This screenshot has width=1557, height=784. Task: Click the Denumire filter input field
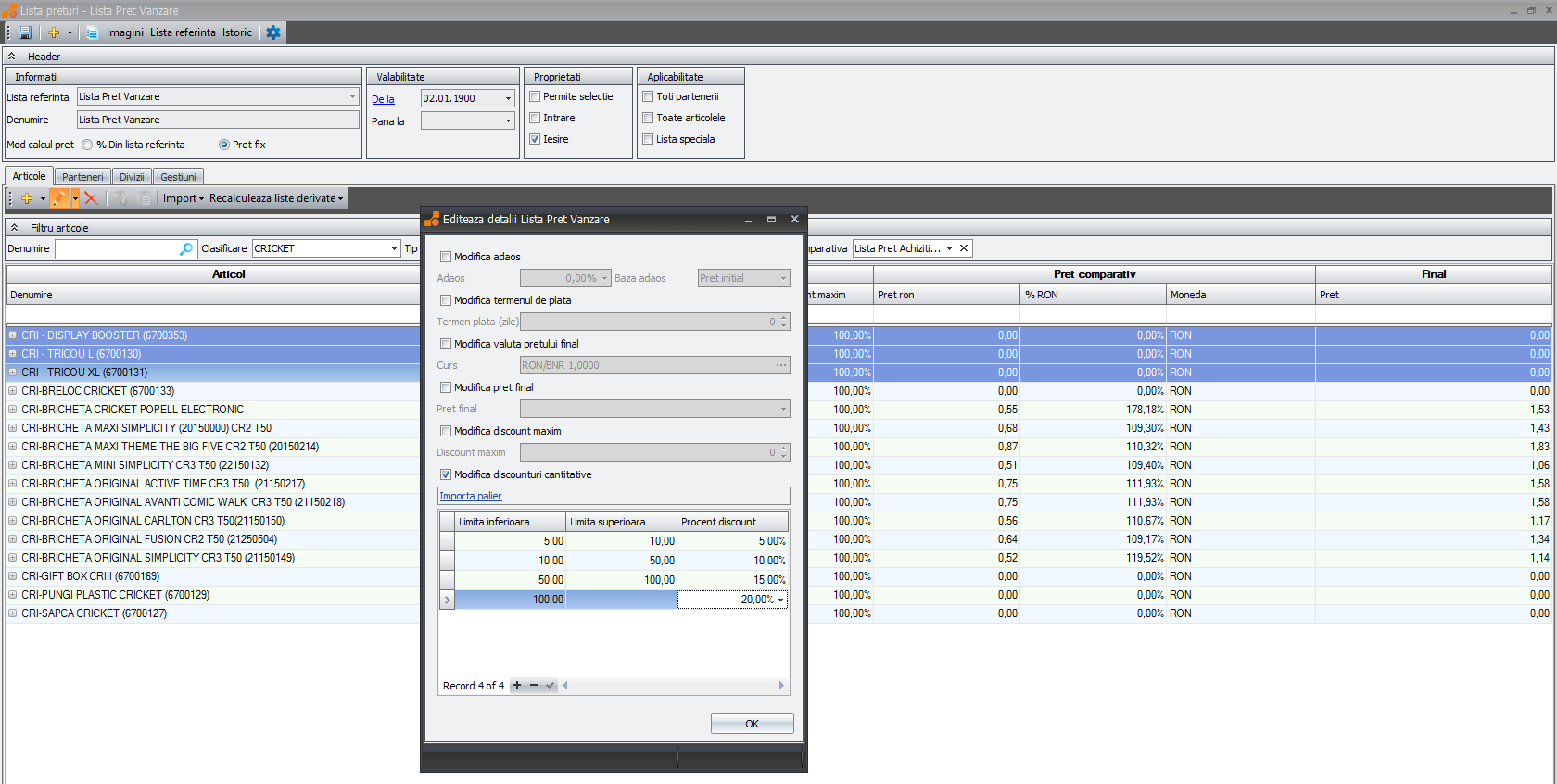(x=116, y=248)
